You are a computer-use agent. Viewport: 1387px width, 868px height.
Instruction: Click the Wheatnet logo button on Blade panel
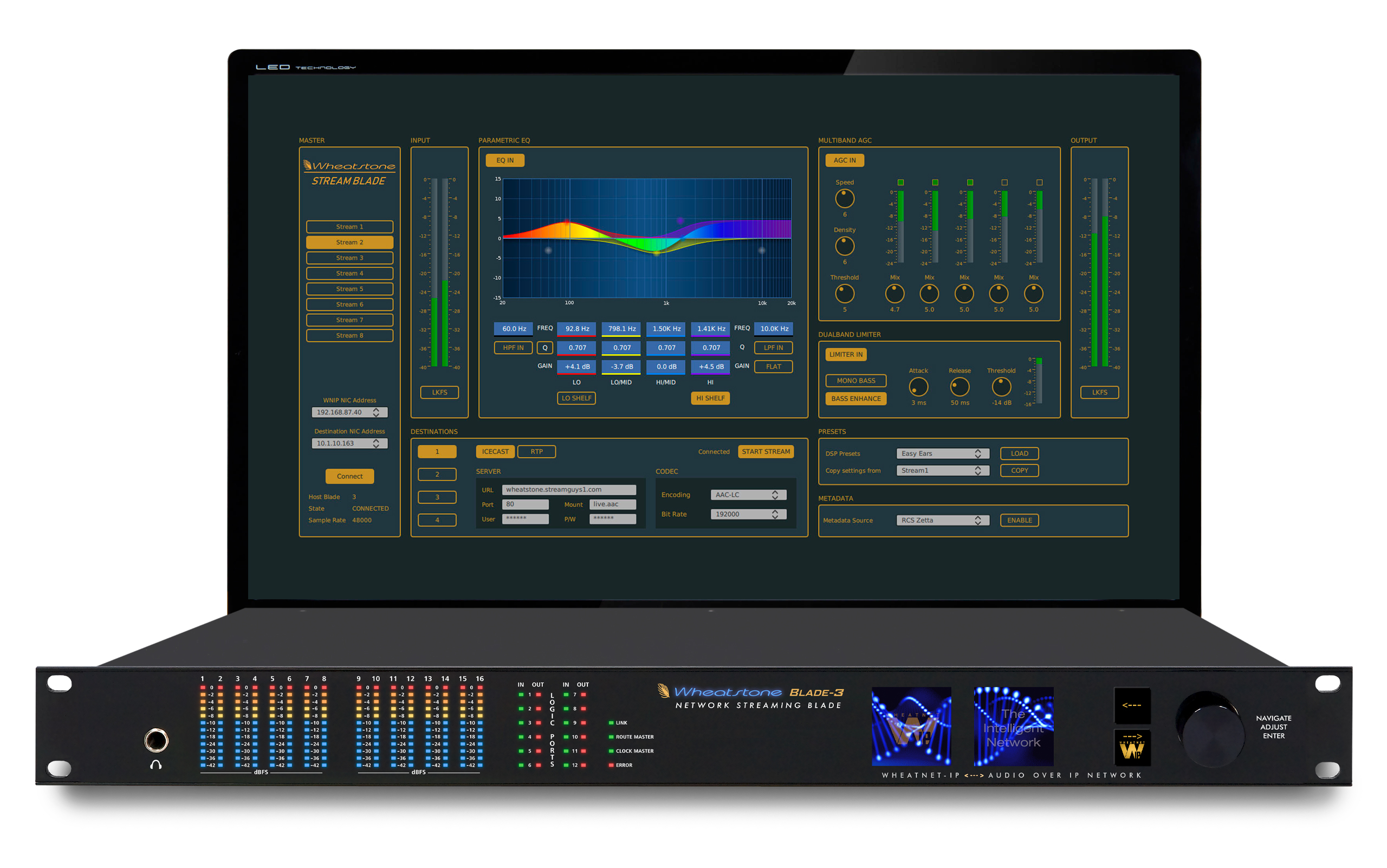point(1131,748)
